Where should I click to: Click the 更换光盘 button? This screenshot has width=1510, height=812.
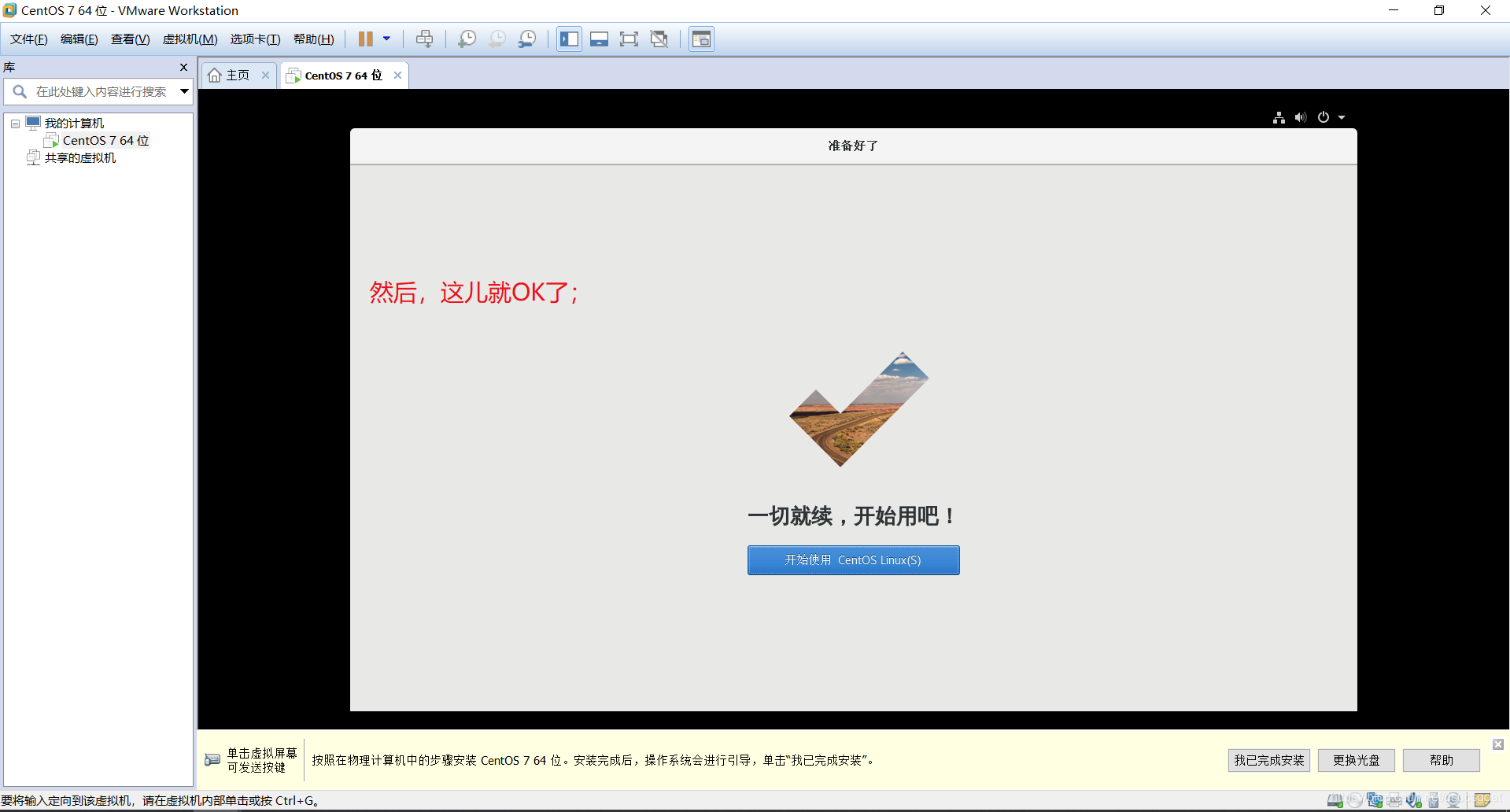[x=1357, y=760]
